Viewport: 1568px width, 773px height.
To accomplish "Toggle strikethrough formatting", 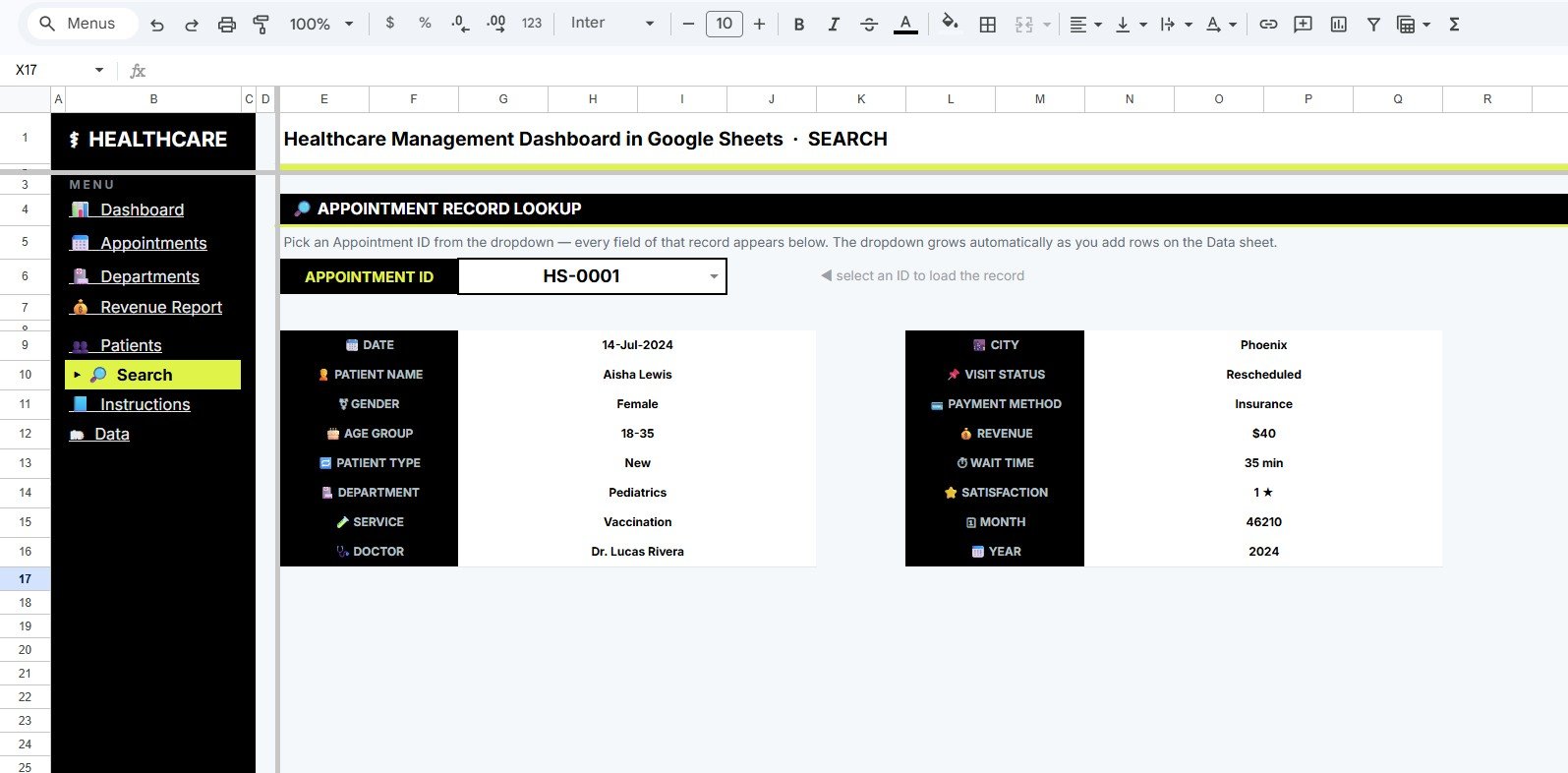I will point(869,24).
